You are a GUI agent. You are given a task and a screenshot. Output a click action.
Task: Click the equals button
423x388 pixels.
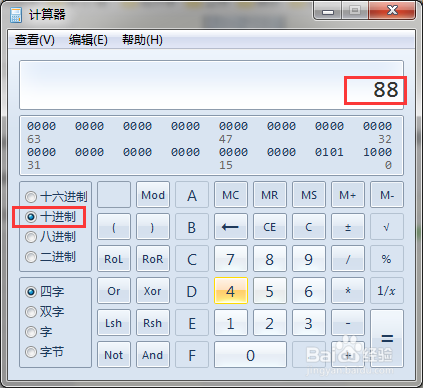pyautogui.click(x=387, y=339)
